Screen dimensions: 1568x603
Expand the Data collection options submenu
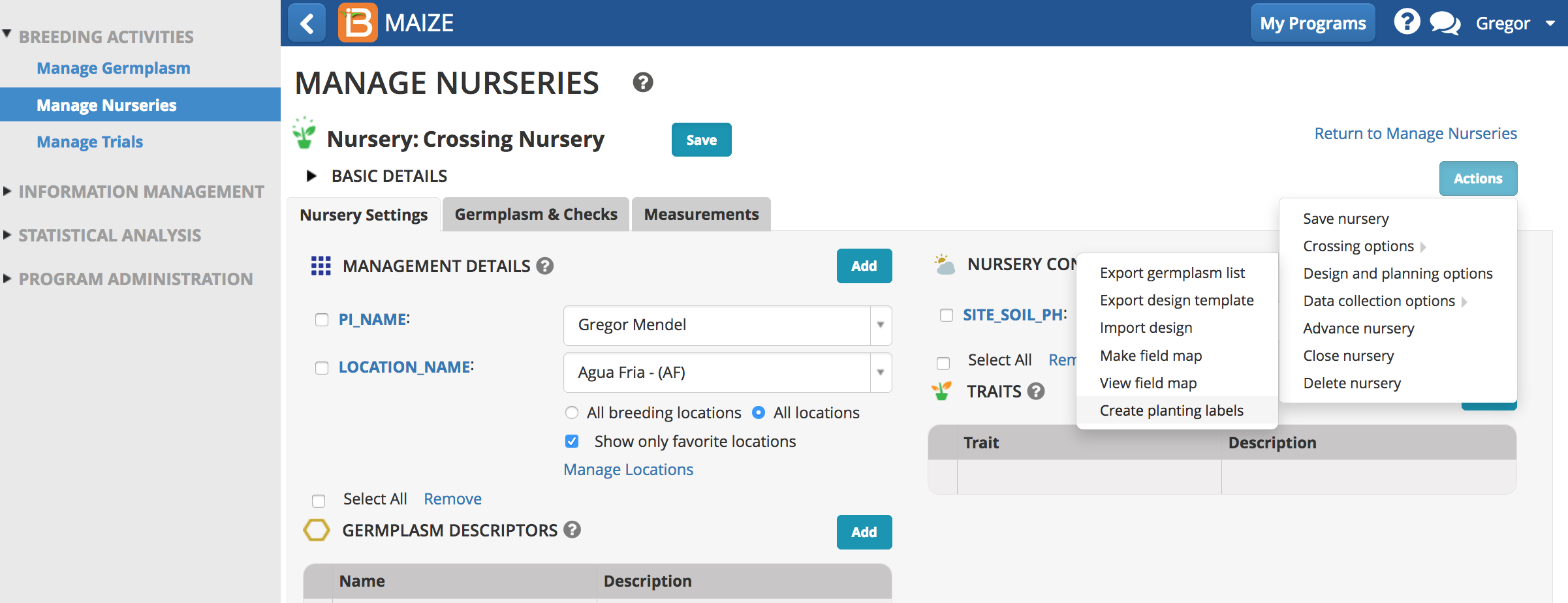tap(1385, 301)
